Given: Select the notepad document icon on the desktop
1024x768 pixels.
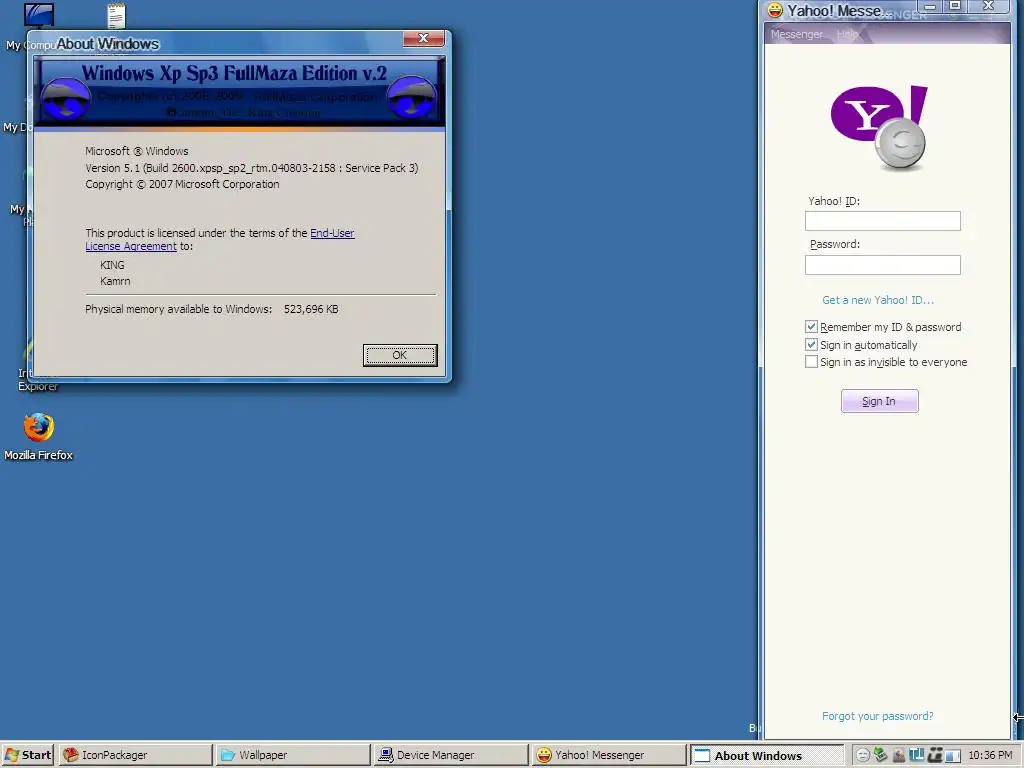Looking at the screenshot, I should (x=116, y=16).
